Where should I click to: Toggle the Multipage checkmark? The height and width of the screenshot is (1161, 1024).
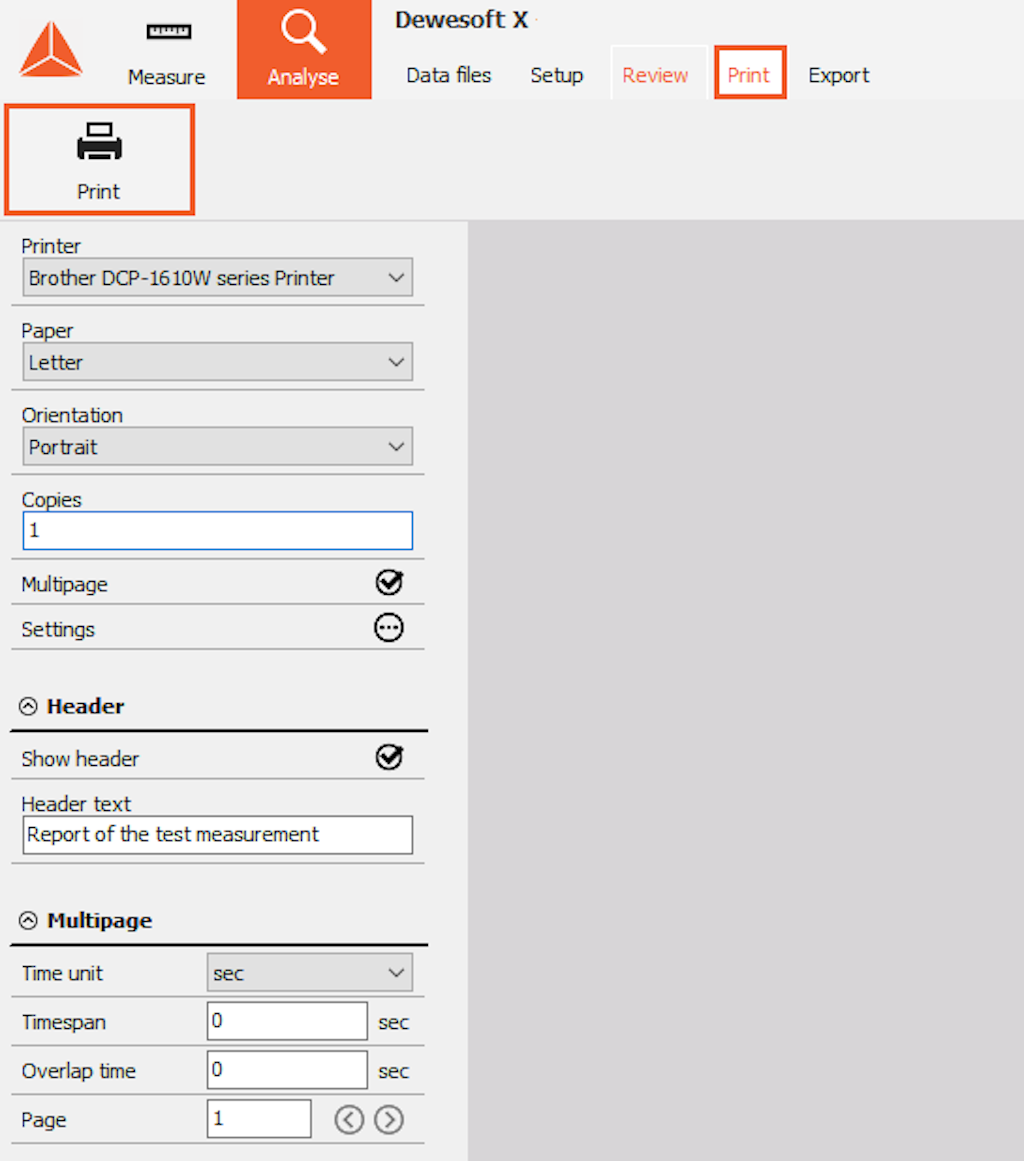click(x=389, y=583)
